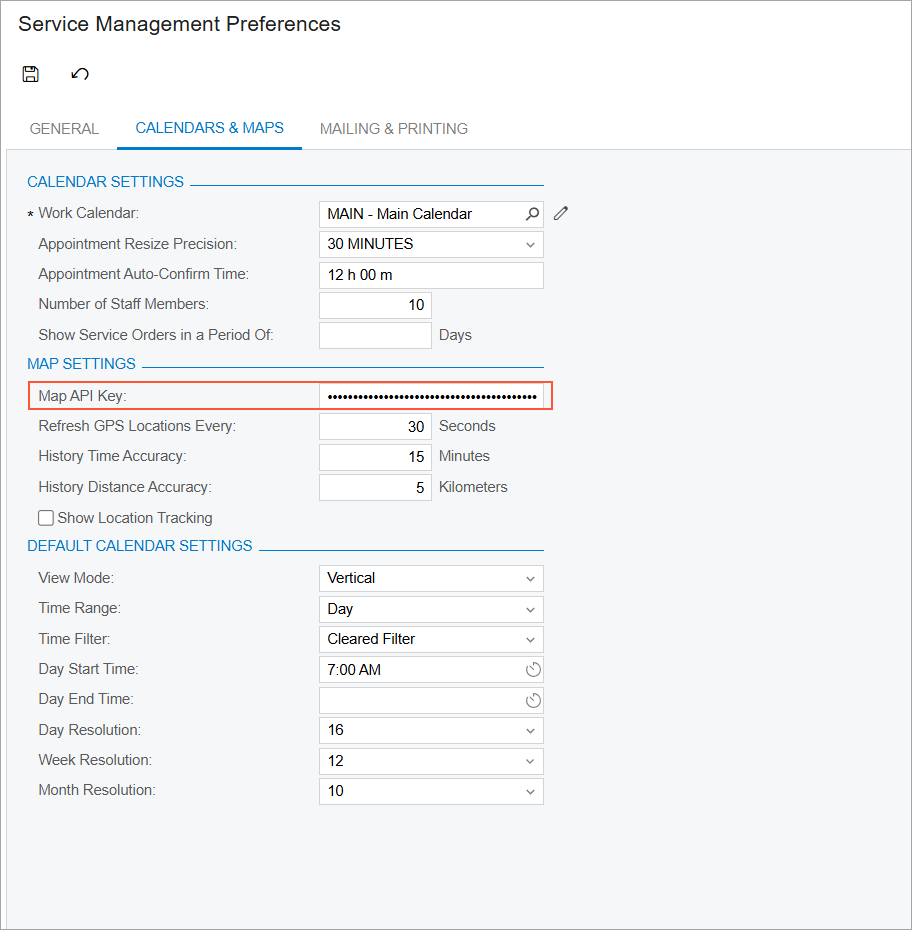Enable Show Location Tracking checkbox
The image size is (912, 930).
(46, 518)
